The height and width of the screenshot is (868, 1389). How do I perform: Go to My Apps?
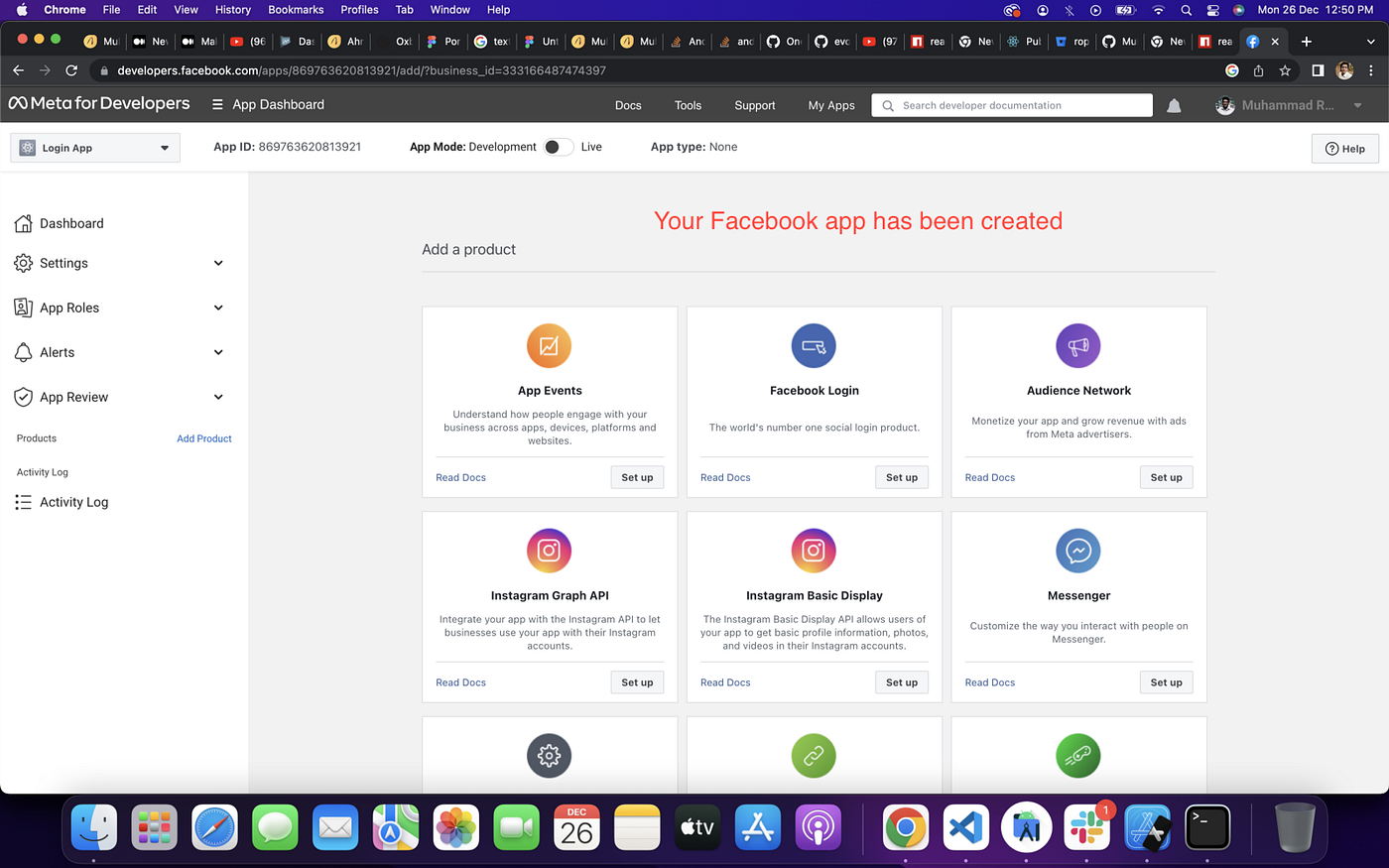click(x=831, y=105)
